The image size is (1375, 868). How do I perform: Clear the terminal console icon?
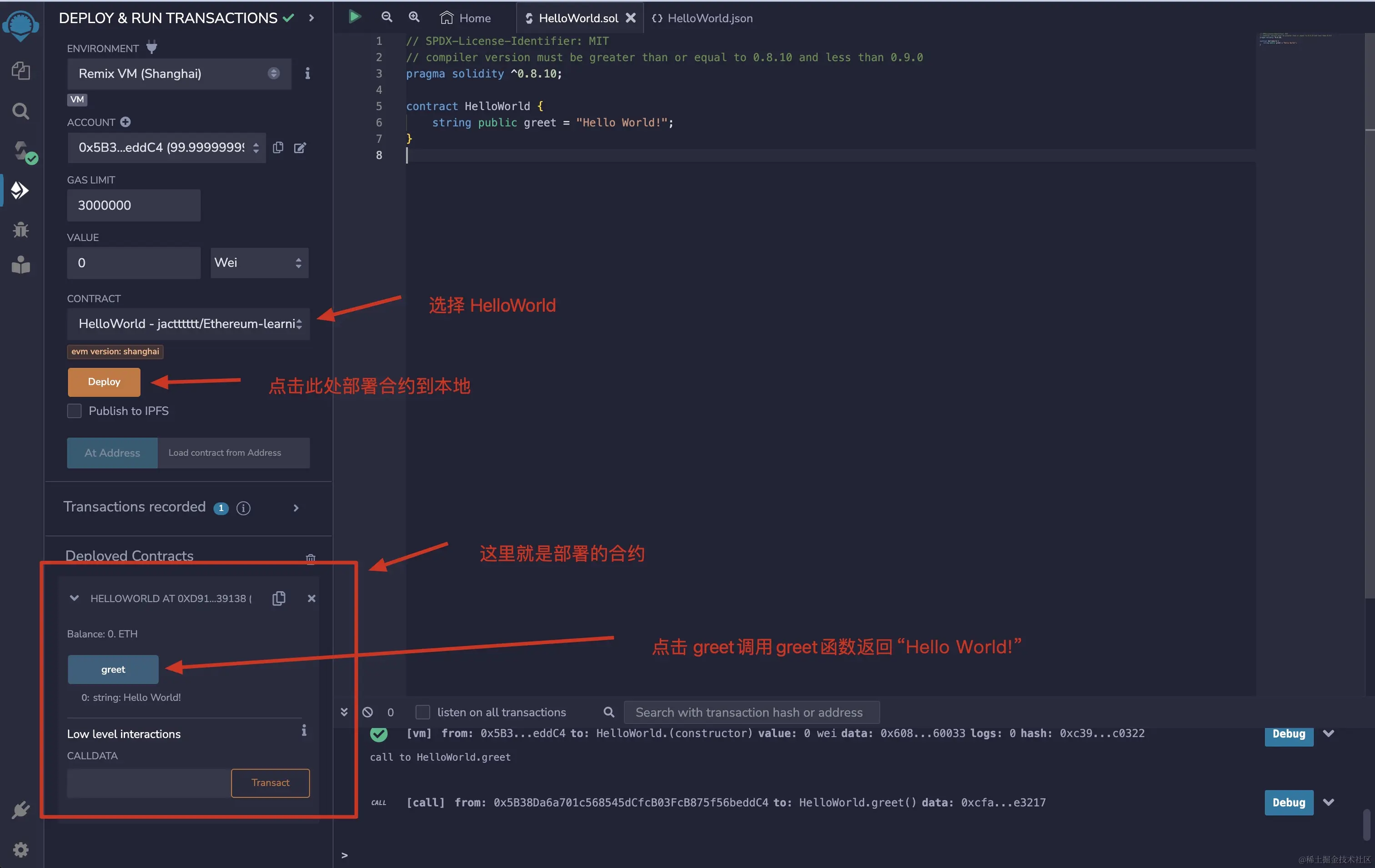tap(368, 712)
